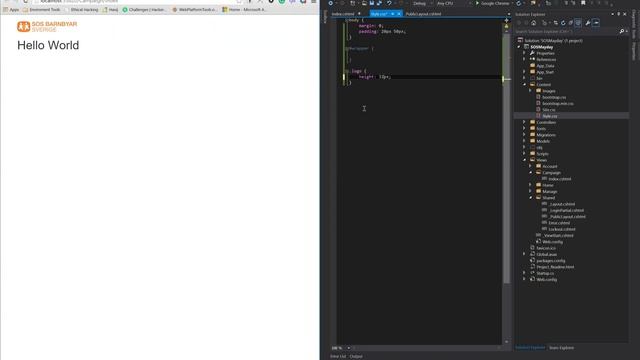640x360 pixels.
Task: Expand the Migrations folder
Action: point(524,135)
